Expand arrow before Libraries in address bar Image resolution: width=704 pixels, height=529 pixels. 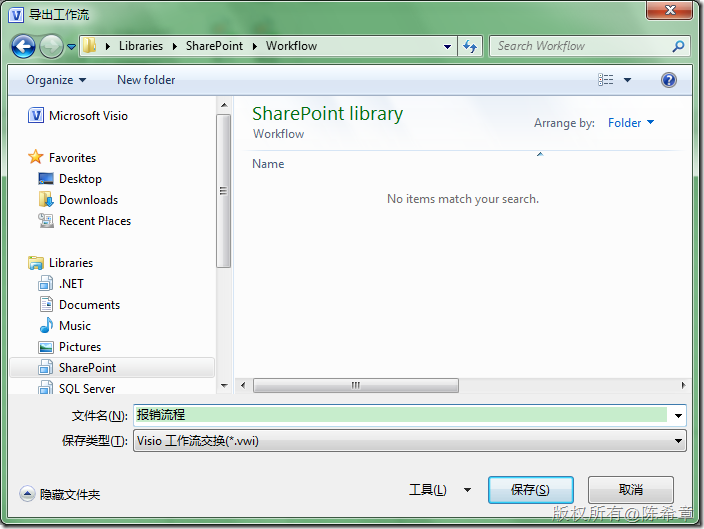point(108,46)
